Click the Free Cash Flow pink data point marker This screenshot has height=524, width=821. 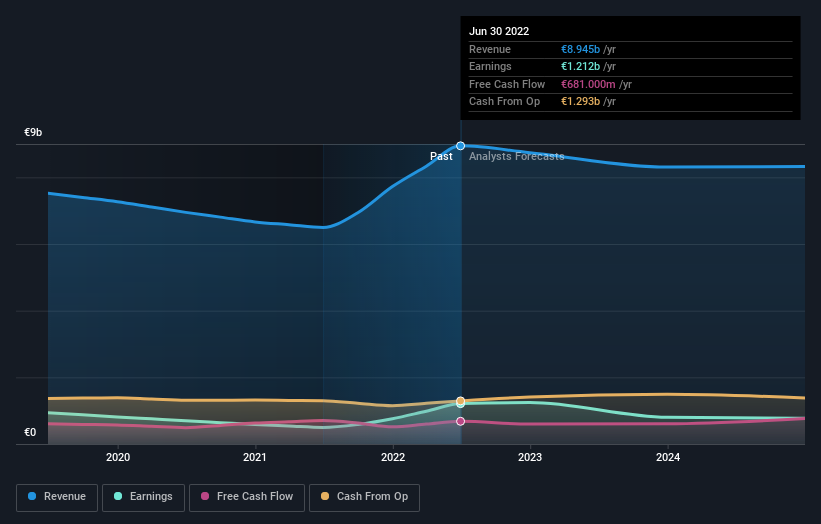[x=460, y=421]
